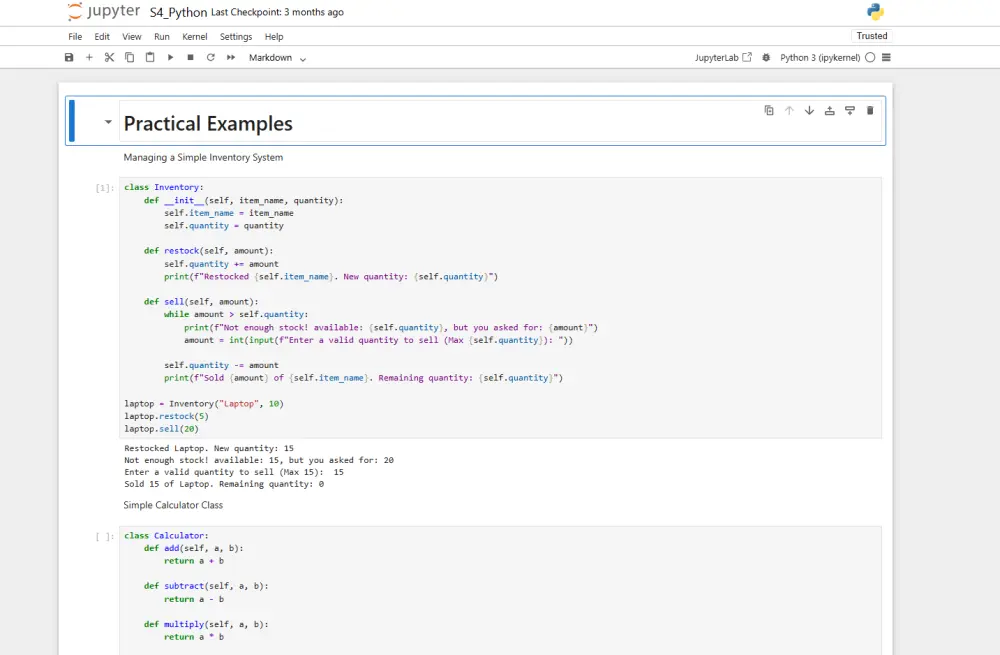Select the Practical Examples heading cell
This screenshot has height=655, width=1000.
click(500, 122)
